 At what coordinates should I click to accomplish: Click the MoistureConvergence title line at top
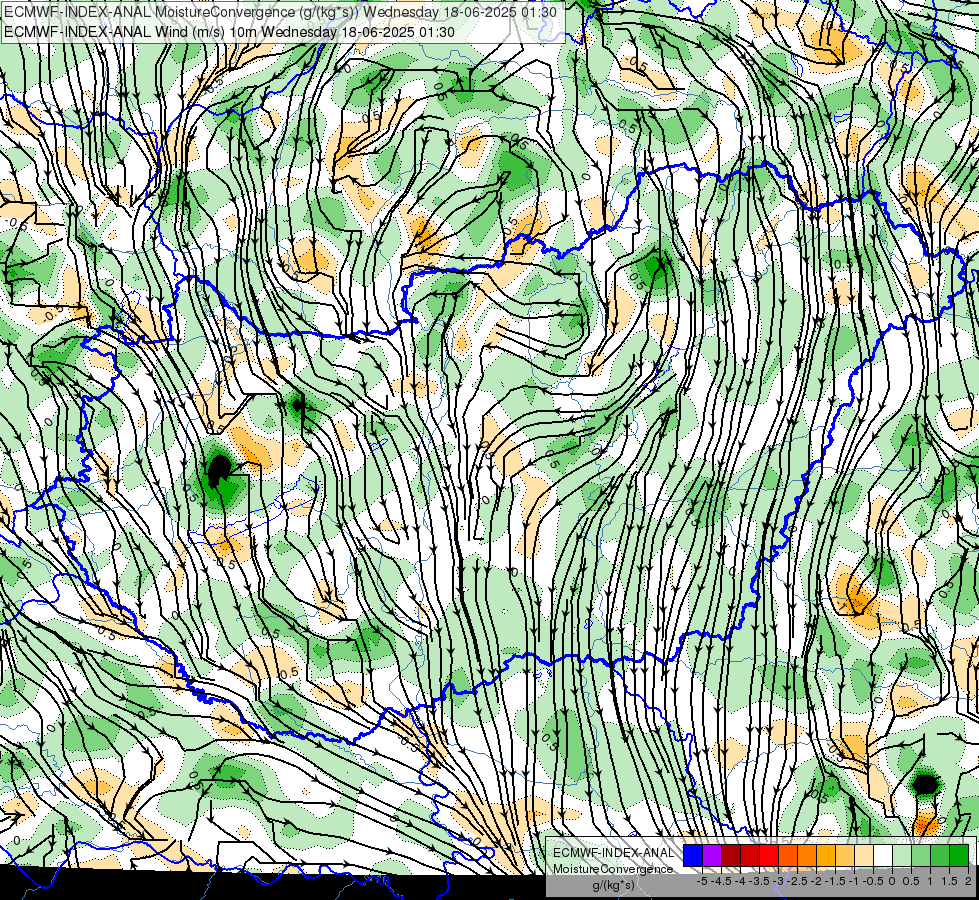[281, 11]
